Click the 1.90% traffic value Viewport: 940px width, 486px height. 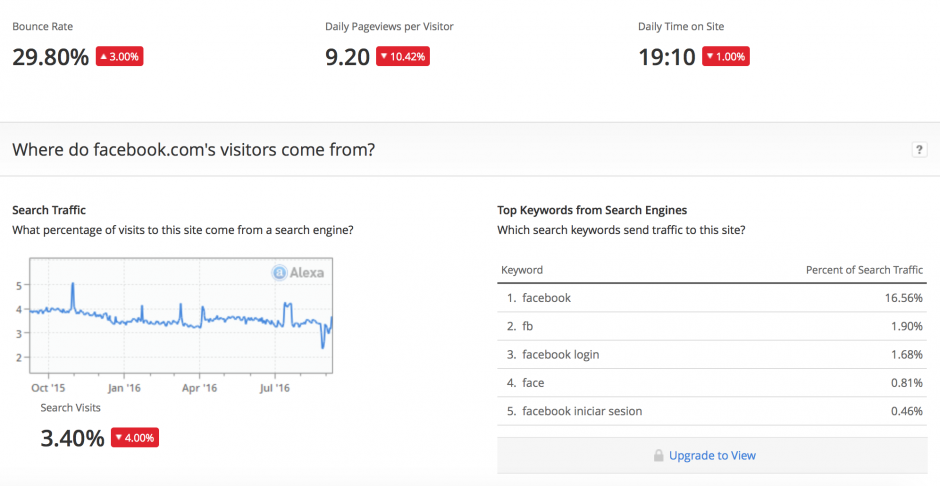point(906,326)
